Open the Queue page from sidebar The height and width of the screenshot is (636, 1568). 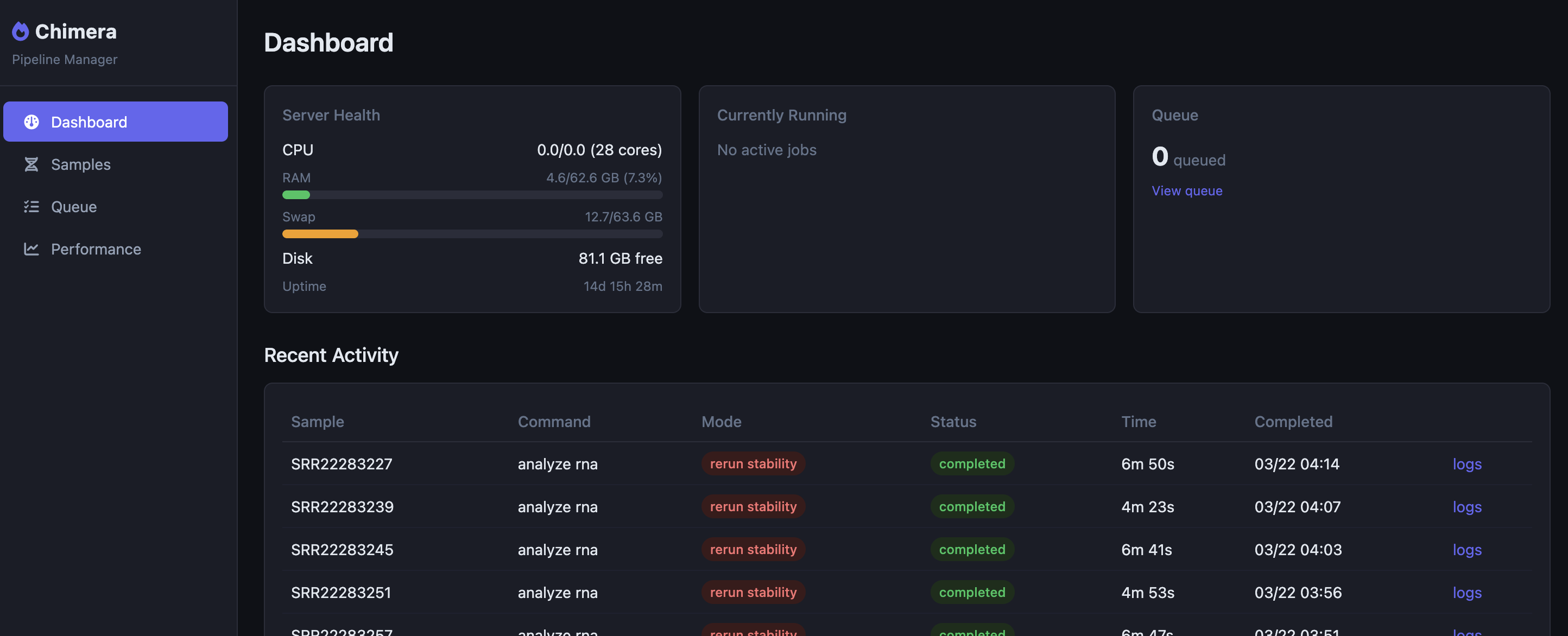click(x=74, y=207)
